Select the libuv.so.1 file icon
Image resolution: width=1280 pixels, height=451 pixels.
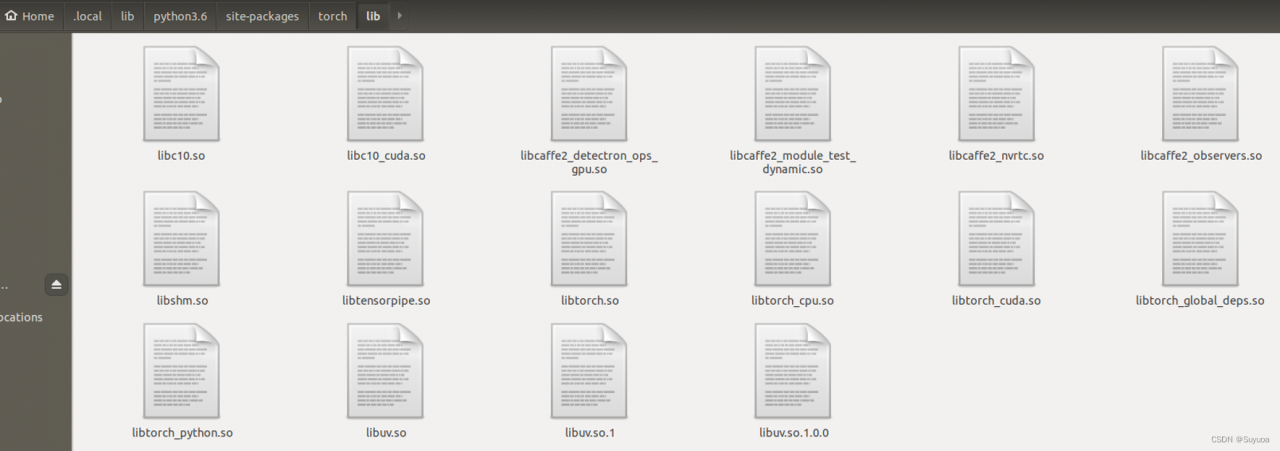click(x=589, y=371)
